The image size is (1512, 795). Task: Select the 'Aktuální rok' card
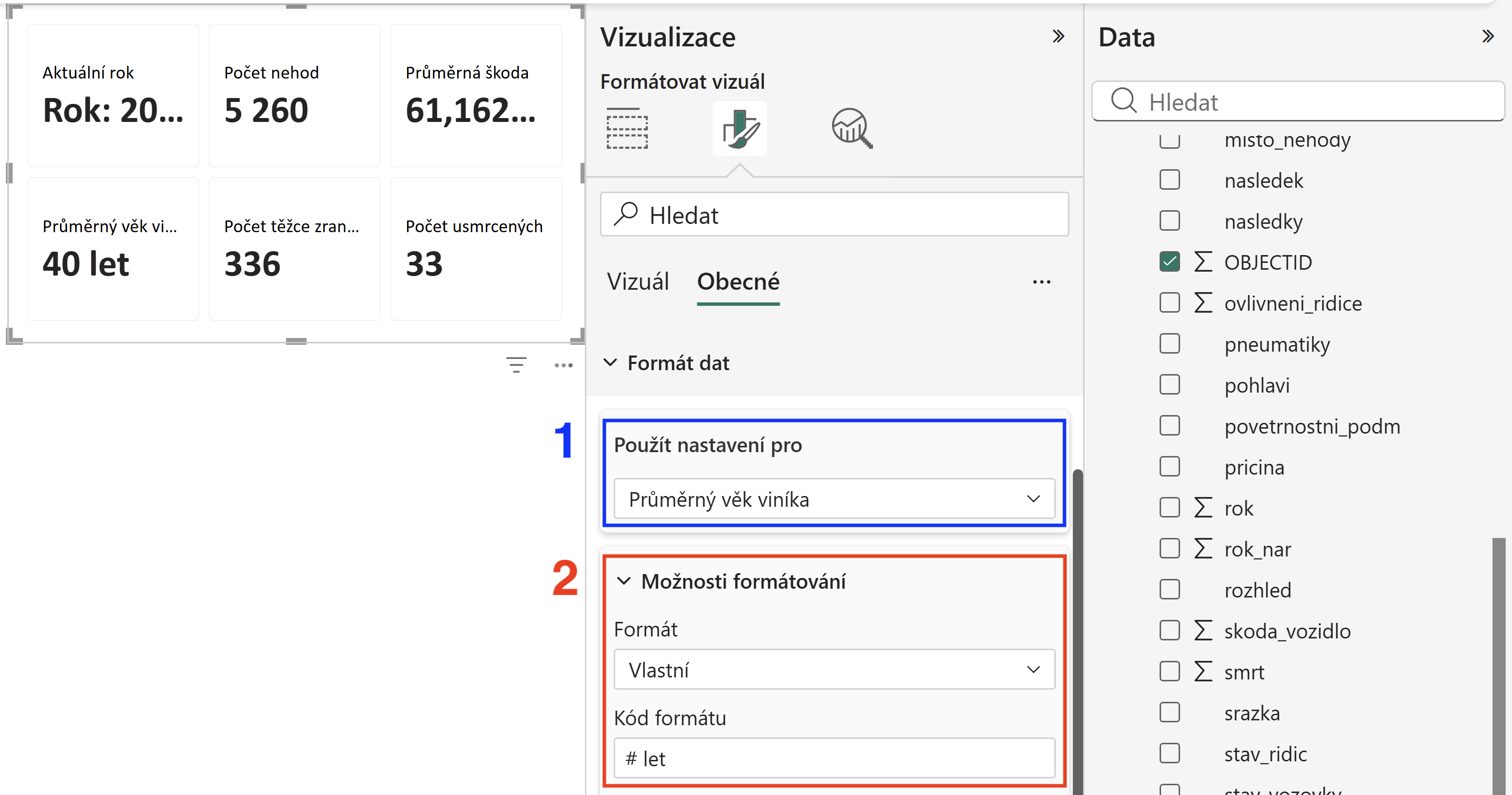(113, 96)
